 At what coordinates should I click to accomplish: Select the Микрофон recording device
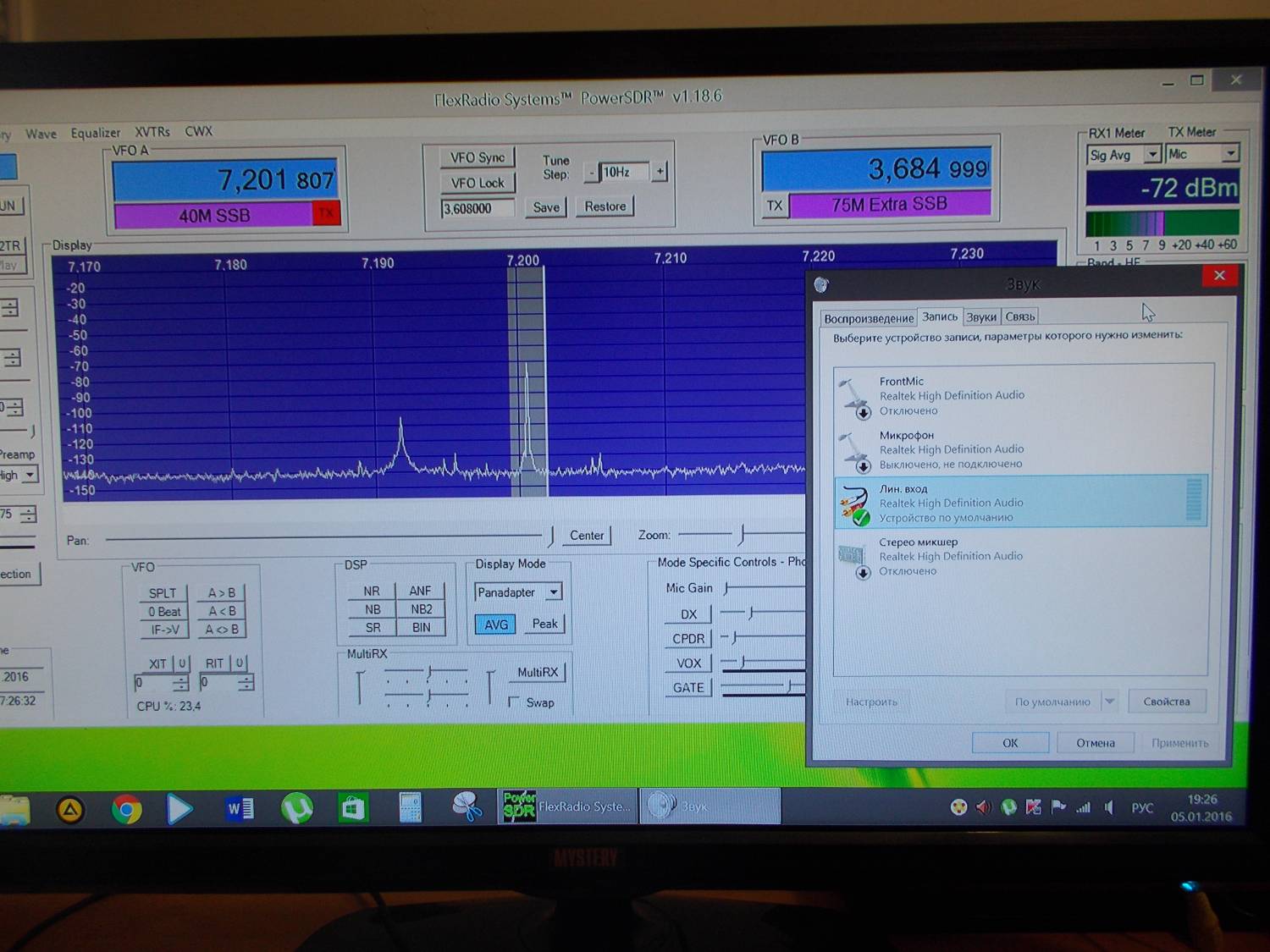1020,449
